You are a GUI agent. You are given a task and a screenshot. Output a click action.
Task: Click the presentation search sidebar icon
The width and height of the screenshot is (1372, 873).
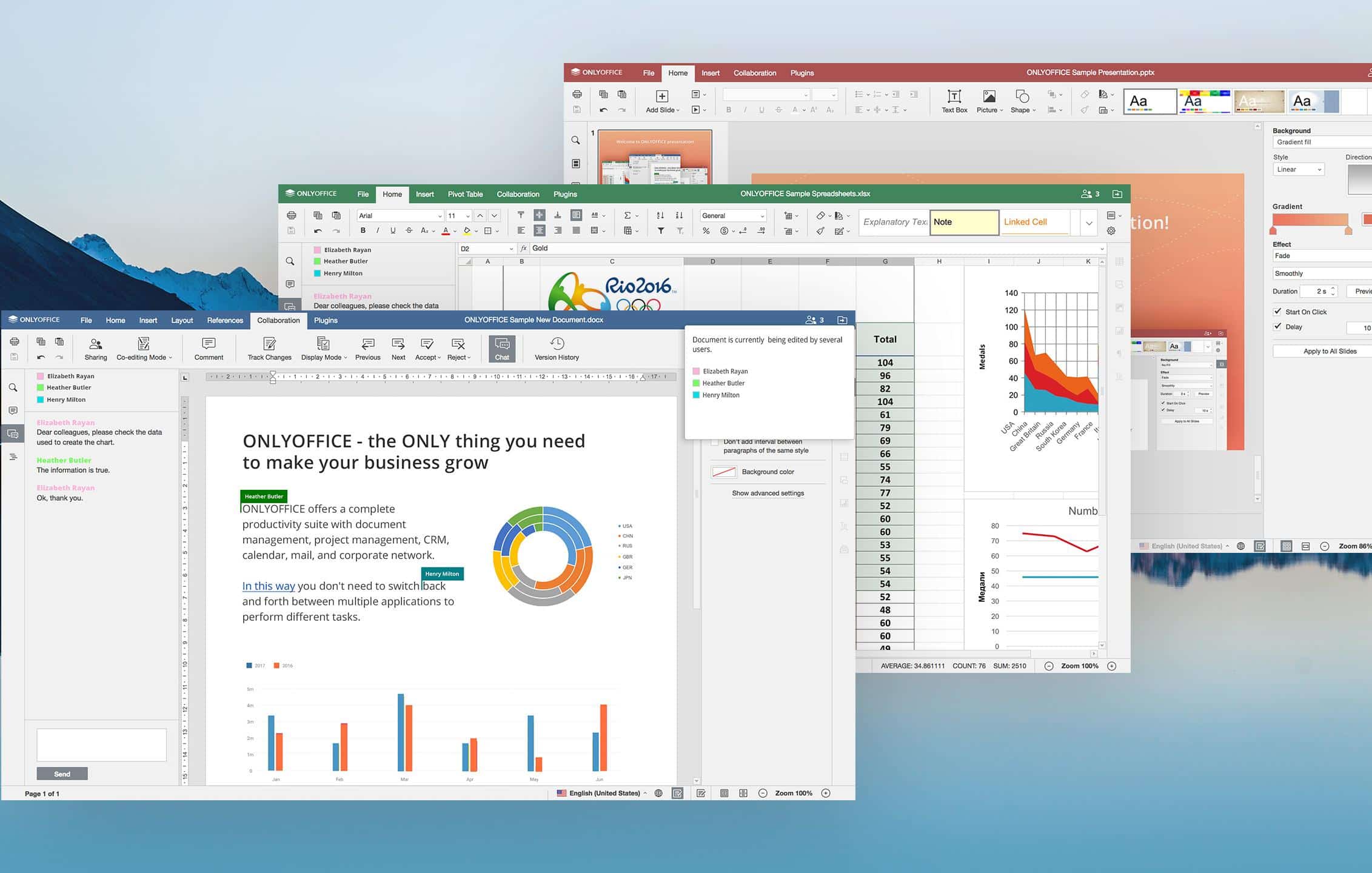(575, 140)
